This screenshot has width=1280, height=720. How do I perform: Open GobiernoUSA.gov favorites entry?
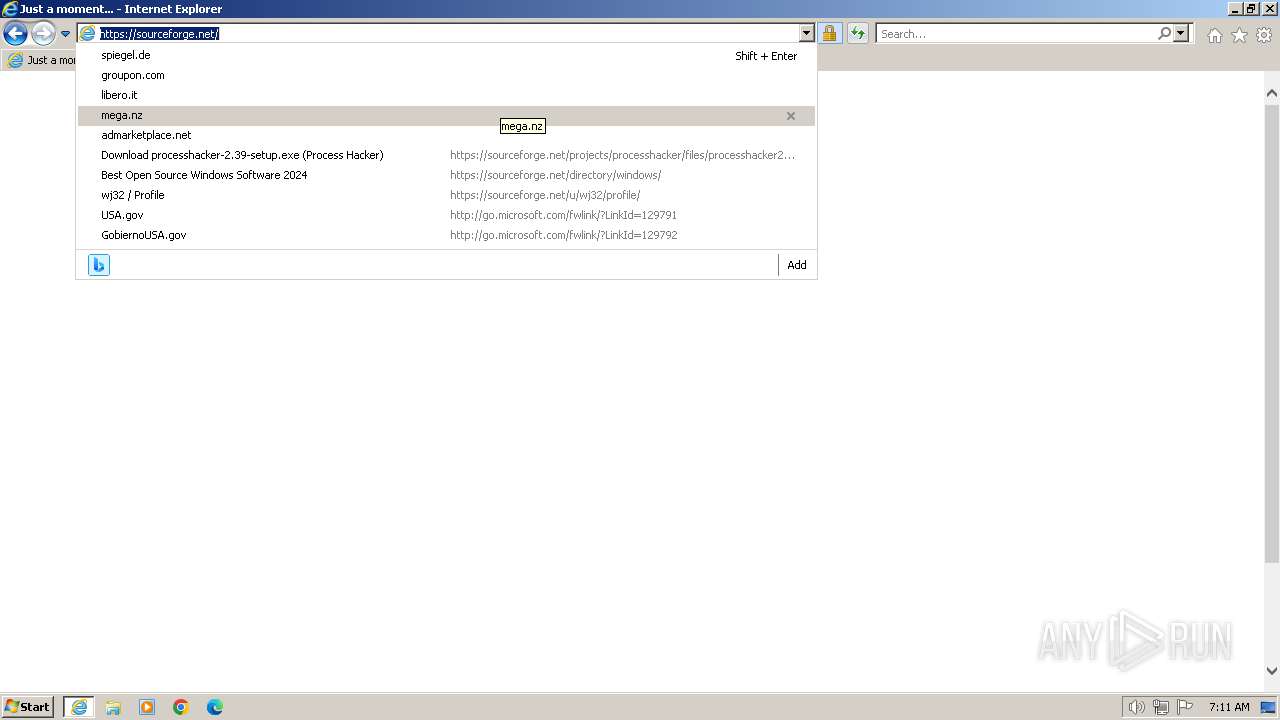tap(446, 235)
